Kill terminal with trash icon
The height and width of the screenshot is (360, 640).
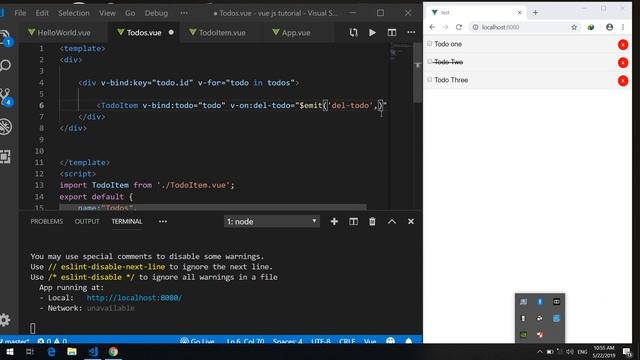click(x=372, y=221)
